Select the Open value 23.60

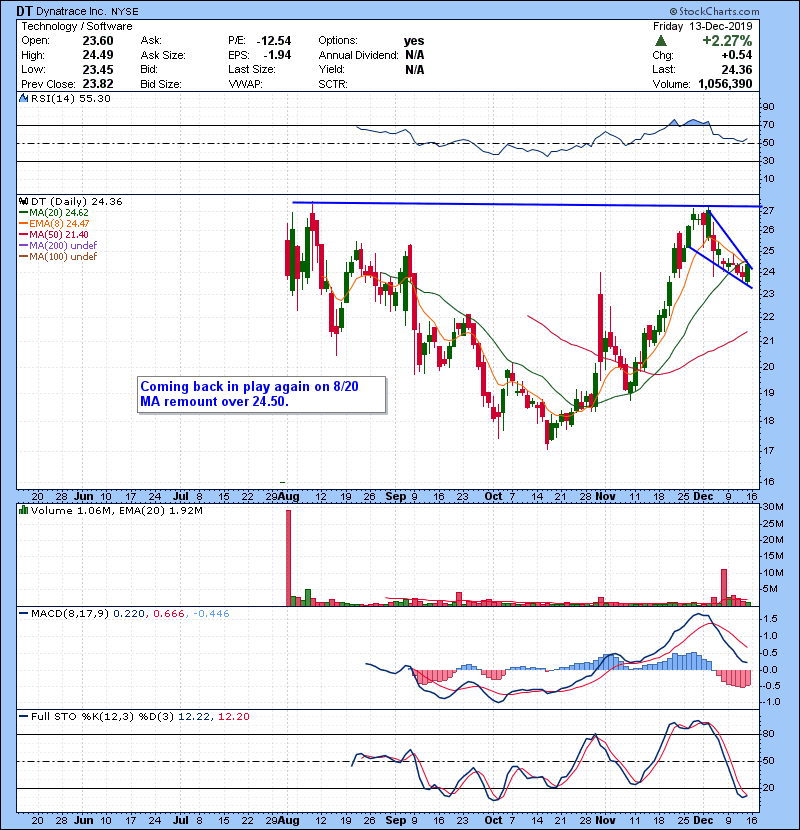pyautogui.click(x=98, y=41)
